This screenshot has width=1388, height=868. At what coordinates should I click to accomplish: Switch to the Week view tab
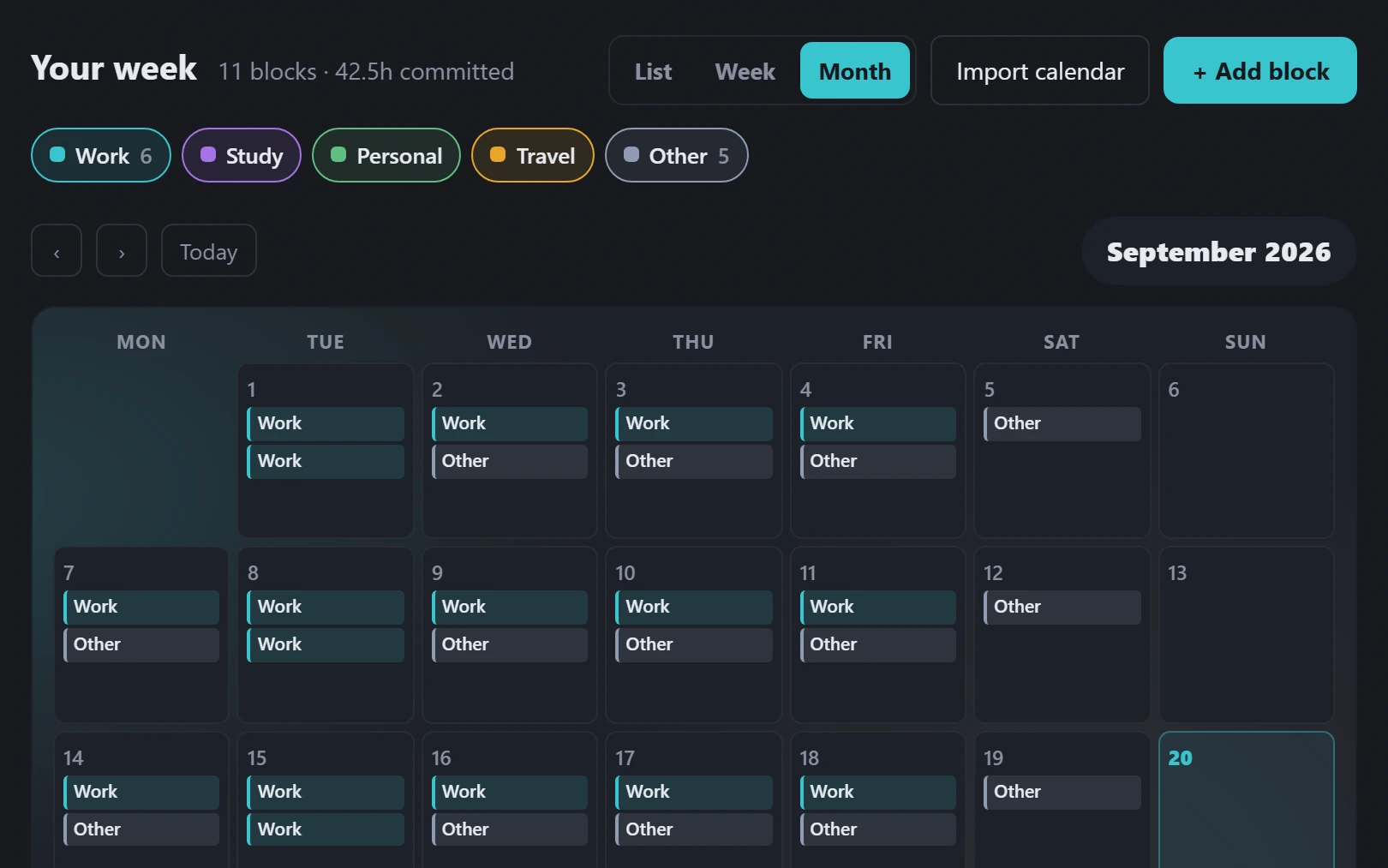tap(745, 71)
